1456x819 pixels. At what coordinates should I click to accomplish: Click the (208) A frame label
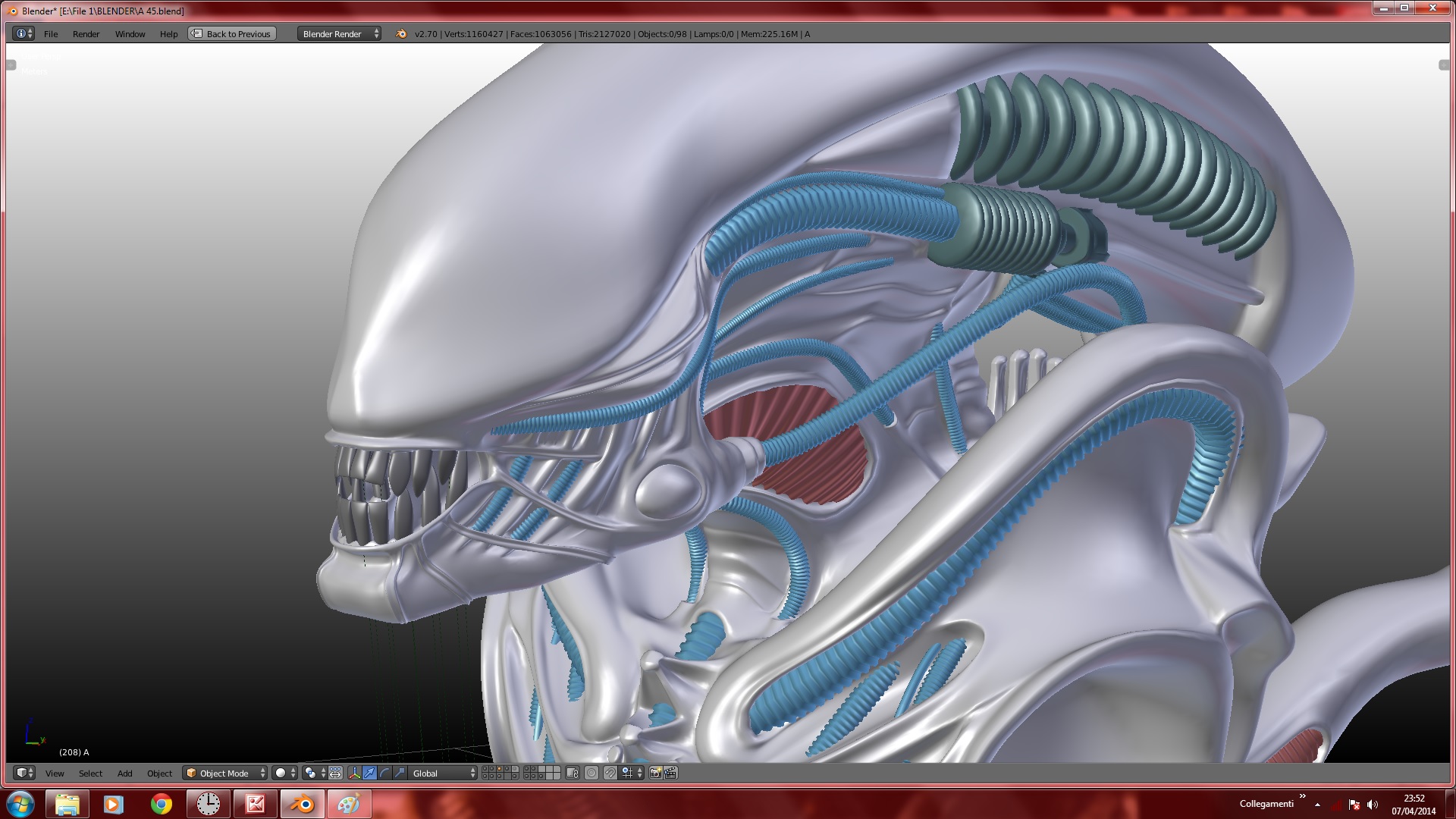[x=74, y=752]
